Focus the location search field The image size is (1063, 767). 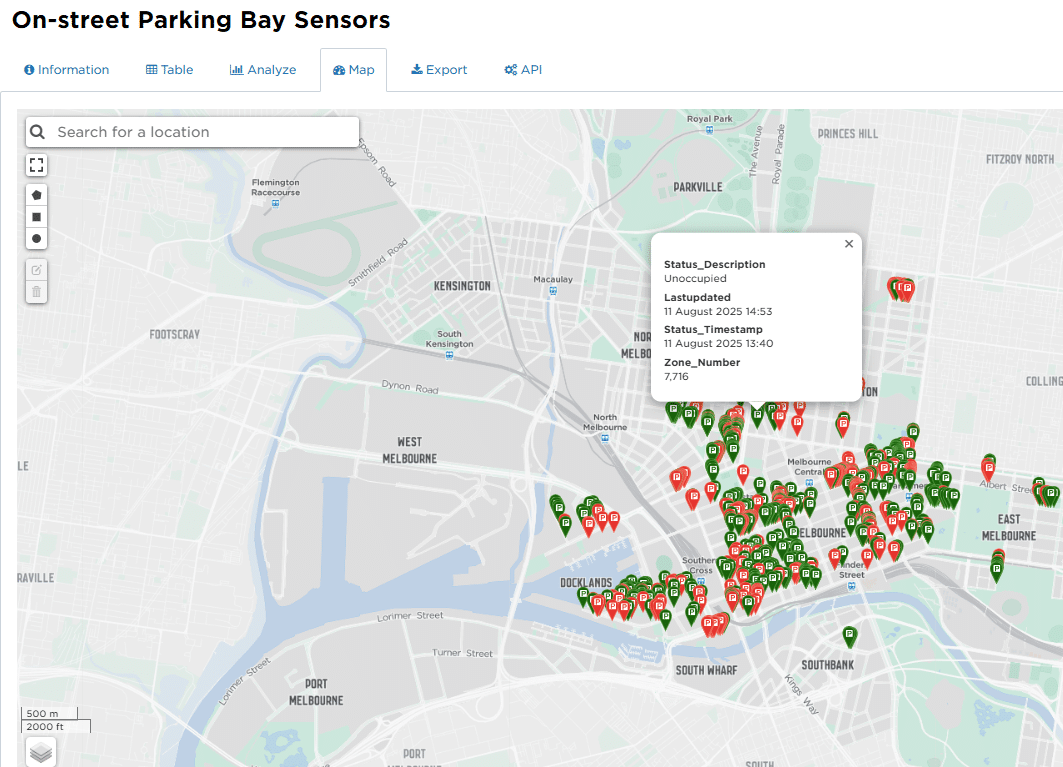click(x=200, y=132)
